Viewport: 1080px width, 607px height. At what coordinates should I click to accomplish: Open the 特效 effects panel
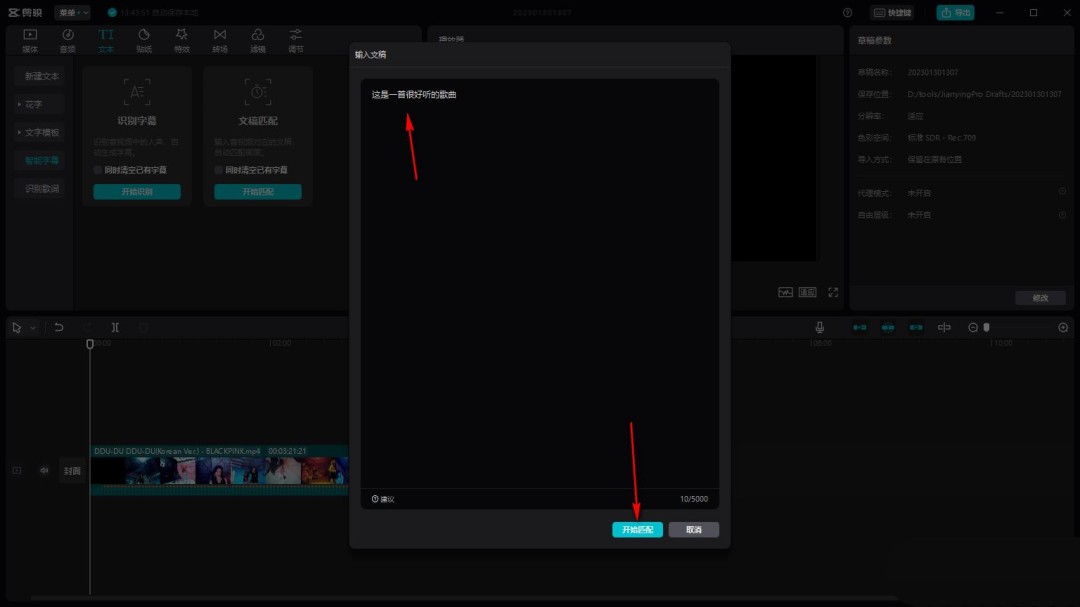tap(181, 39)
